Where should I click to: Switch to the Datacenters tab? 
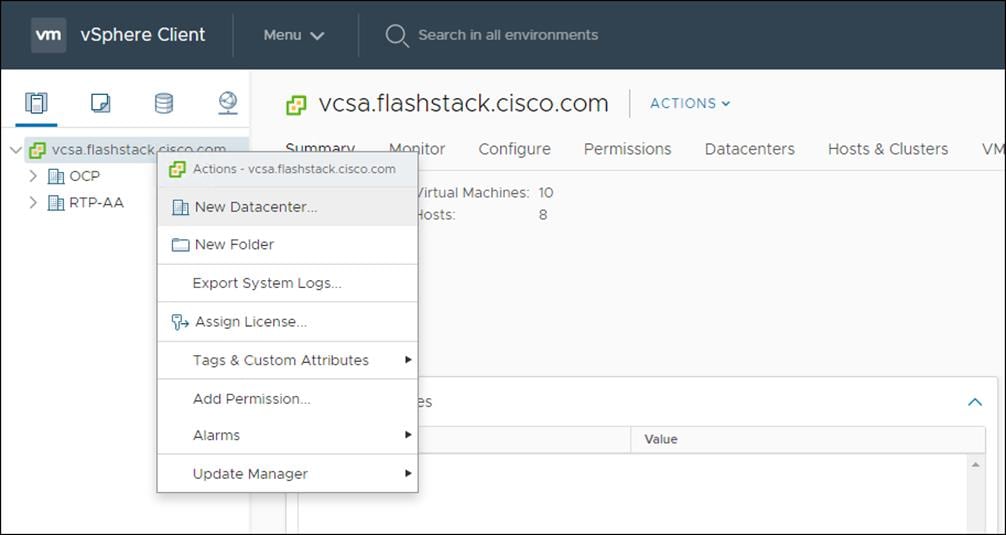749,149
